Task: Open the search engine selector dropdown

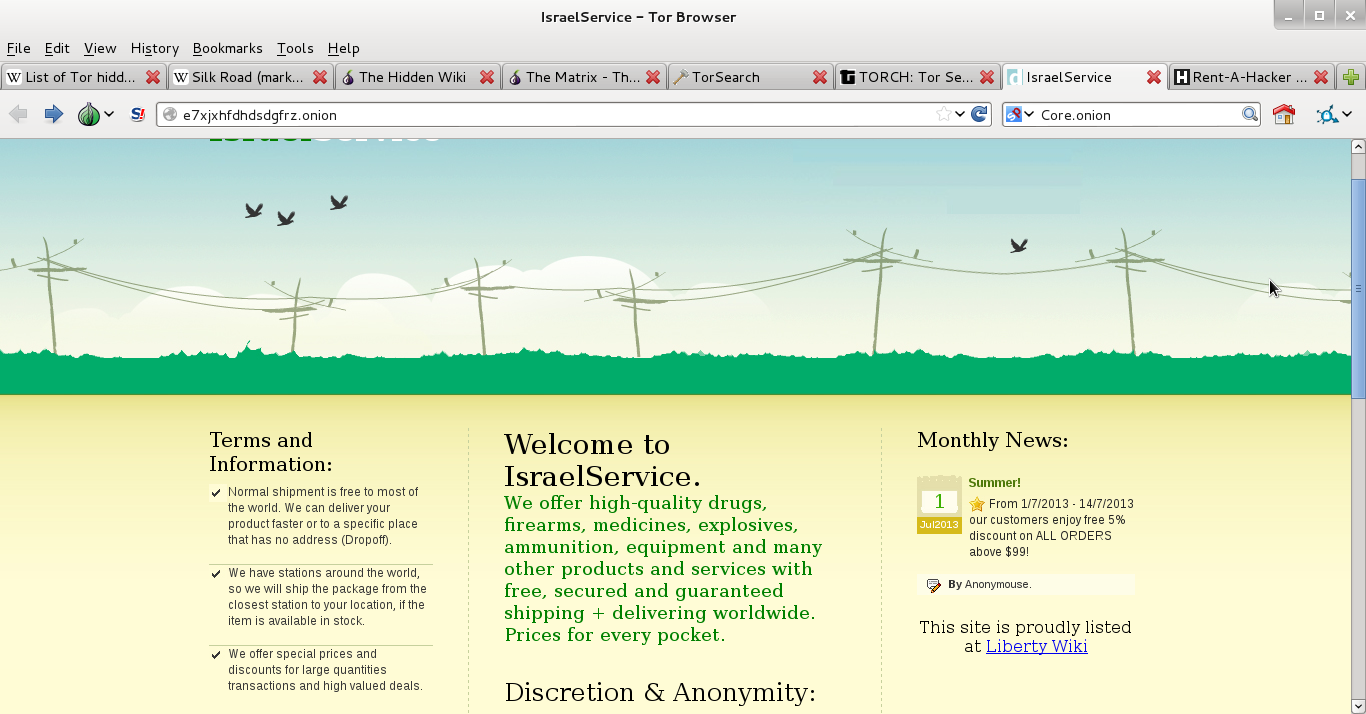Action: (1019, 115)
